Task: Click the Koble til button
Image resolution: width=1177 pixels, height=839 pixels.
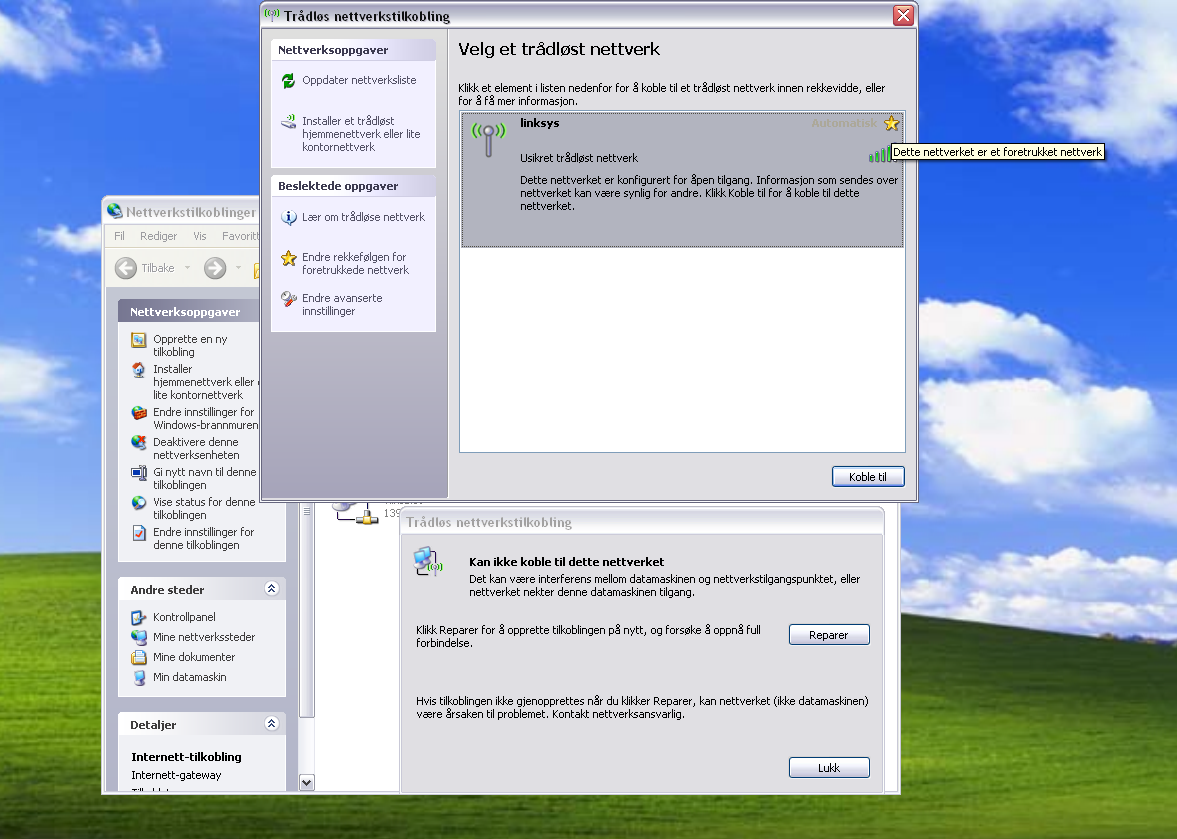Action: 868,477
